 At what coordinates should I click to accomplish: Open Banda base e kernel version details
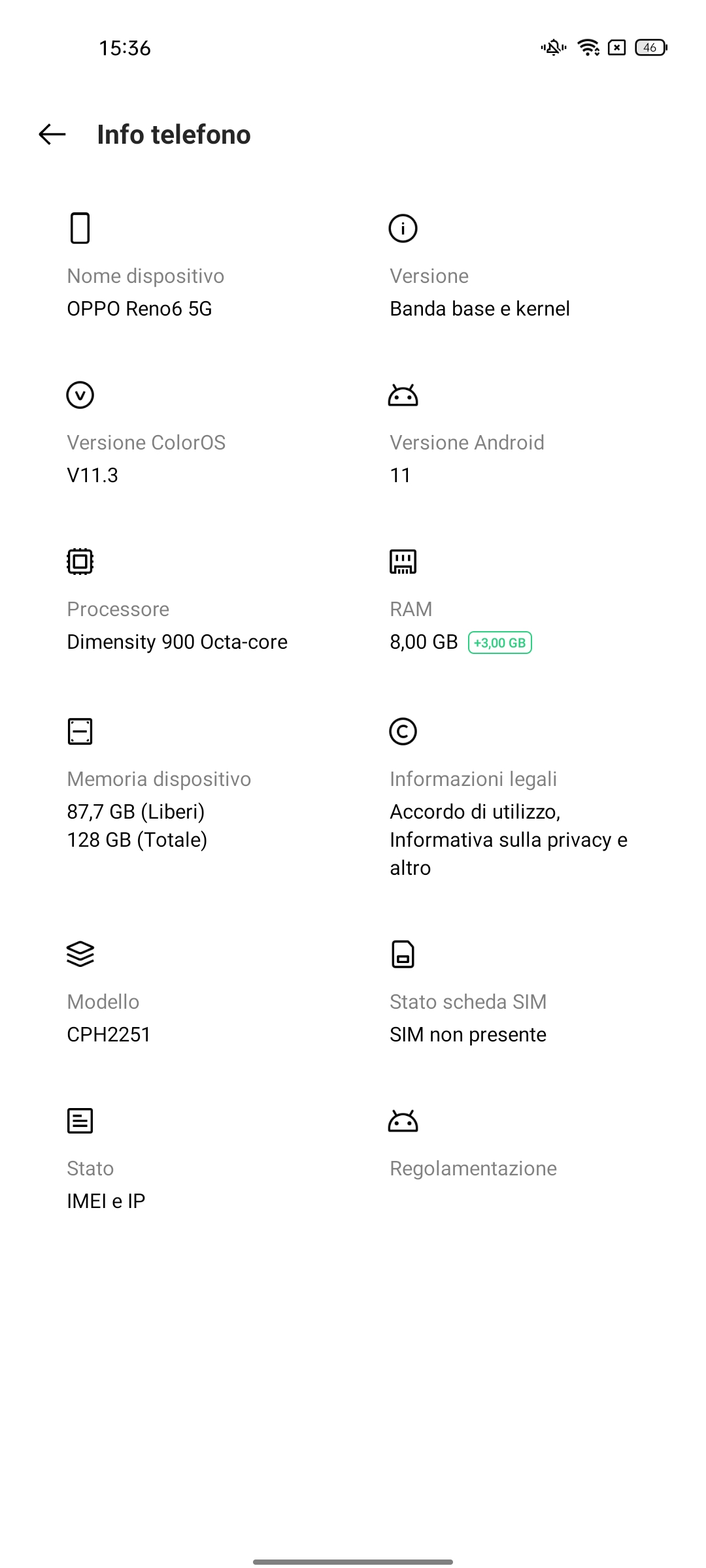click(x=479, y=308)
